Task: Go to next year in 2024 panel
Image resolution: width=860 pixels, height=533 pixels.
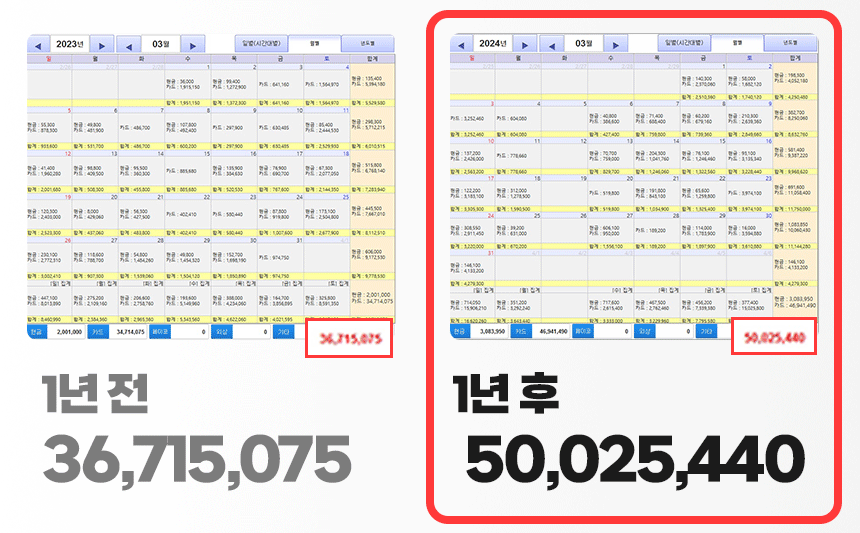Action: pos(525,44)
